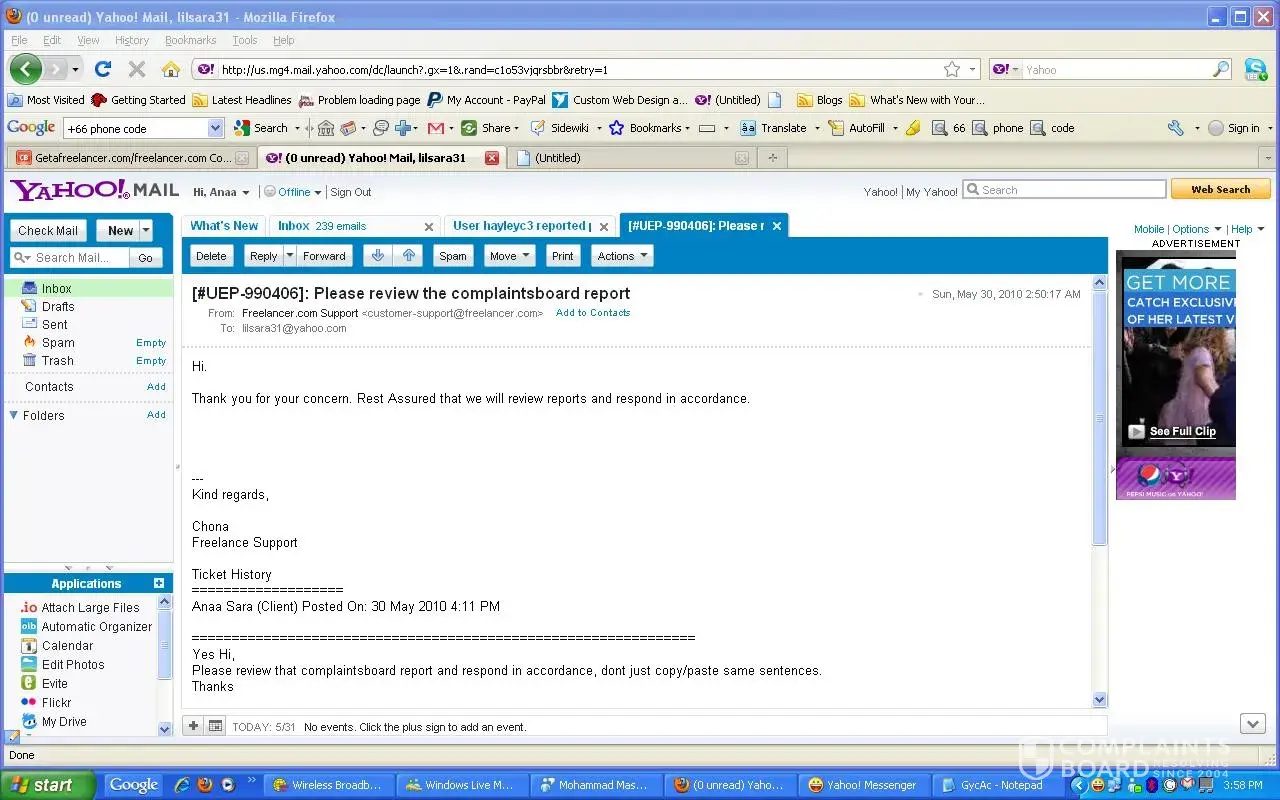This screenshot has width=1280, height=800.
Task: Launch the Automatic Organizer application
Action: click(x=86, y=626)
